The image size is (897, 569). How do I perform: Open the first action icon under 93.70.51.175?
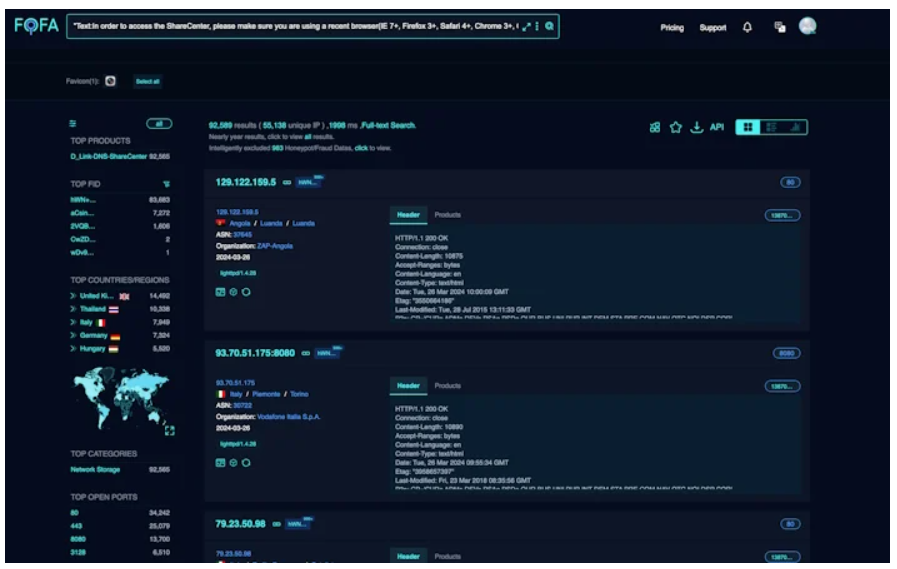coord(220,463)
